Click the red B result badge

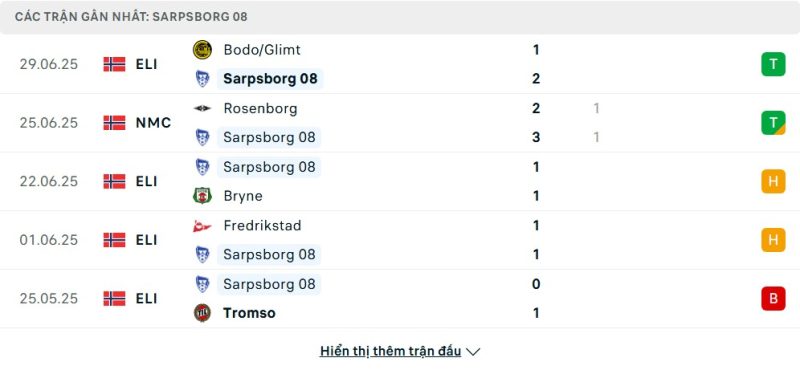click(773, 298)
